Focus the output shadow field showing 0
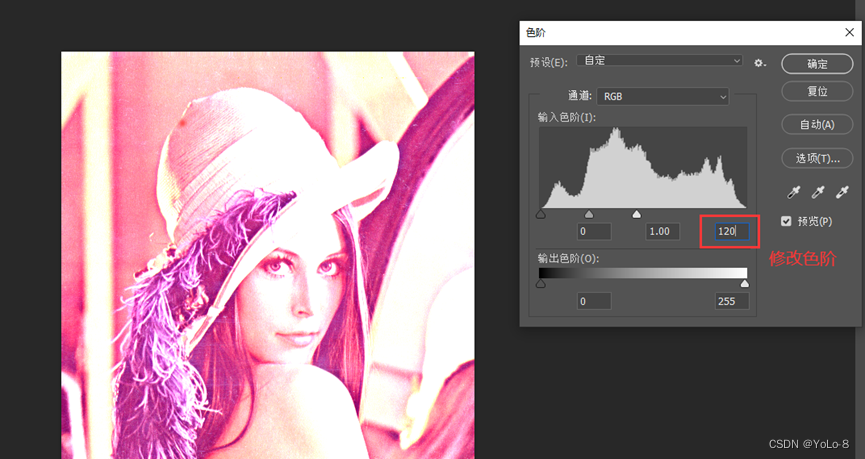 [594, 301]
